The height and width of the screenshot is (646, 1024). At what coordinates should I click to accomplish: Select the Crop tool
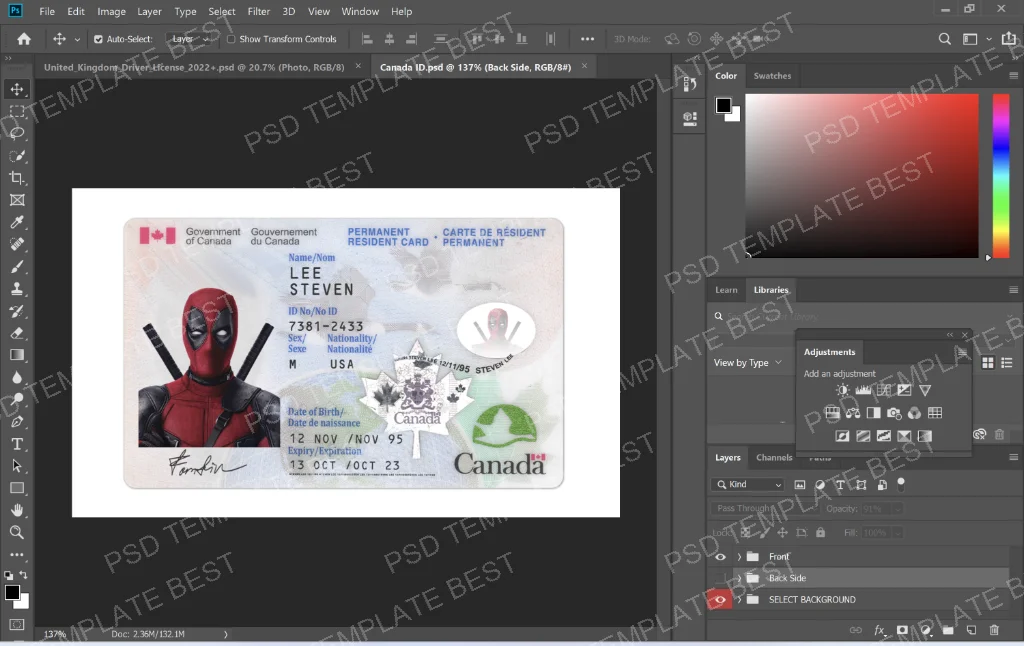(17, 178)
